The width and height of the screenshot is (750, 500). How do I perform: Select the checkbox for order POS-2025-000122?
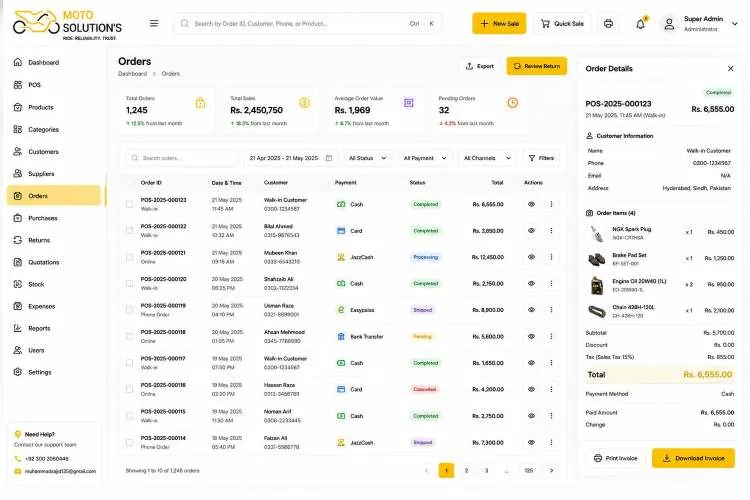click(x=129, y=231)
